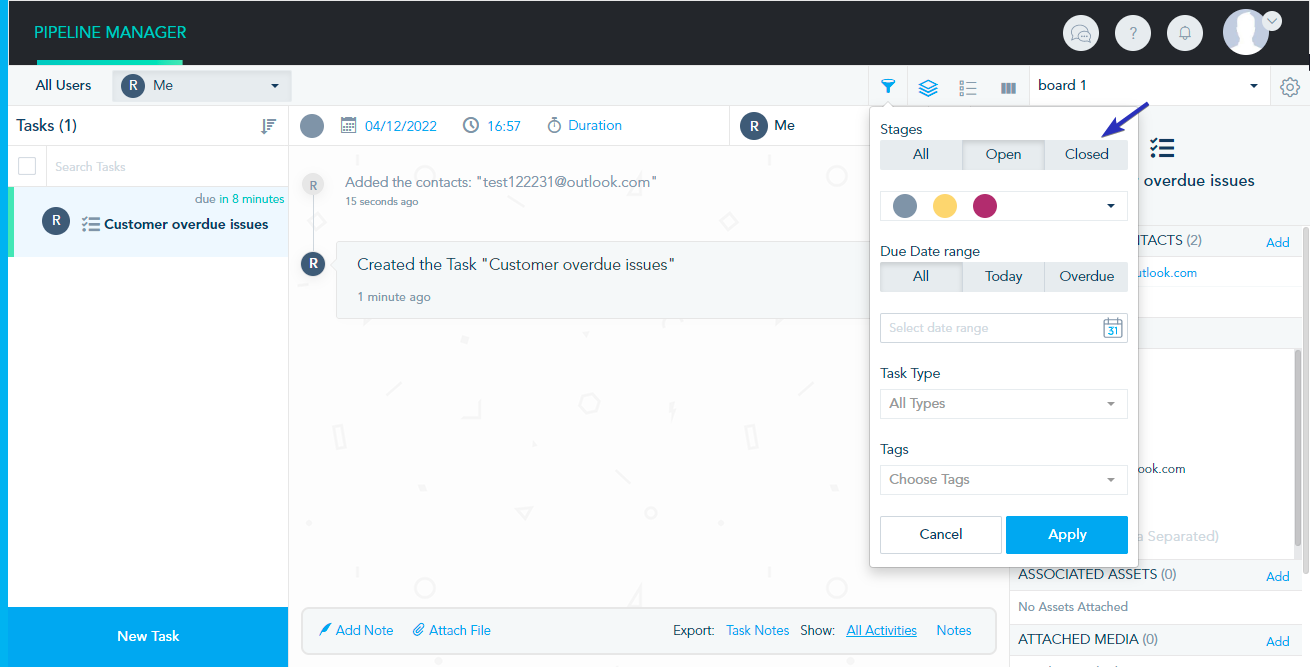Click Attach File link
Viewport: 1310px width, 667px height.
(460, 630)
